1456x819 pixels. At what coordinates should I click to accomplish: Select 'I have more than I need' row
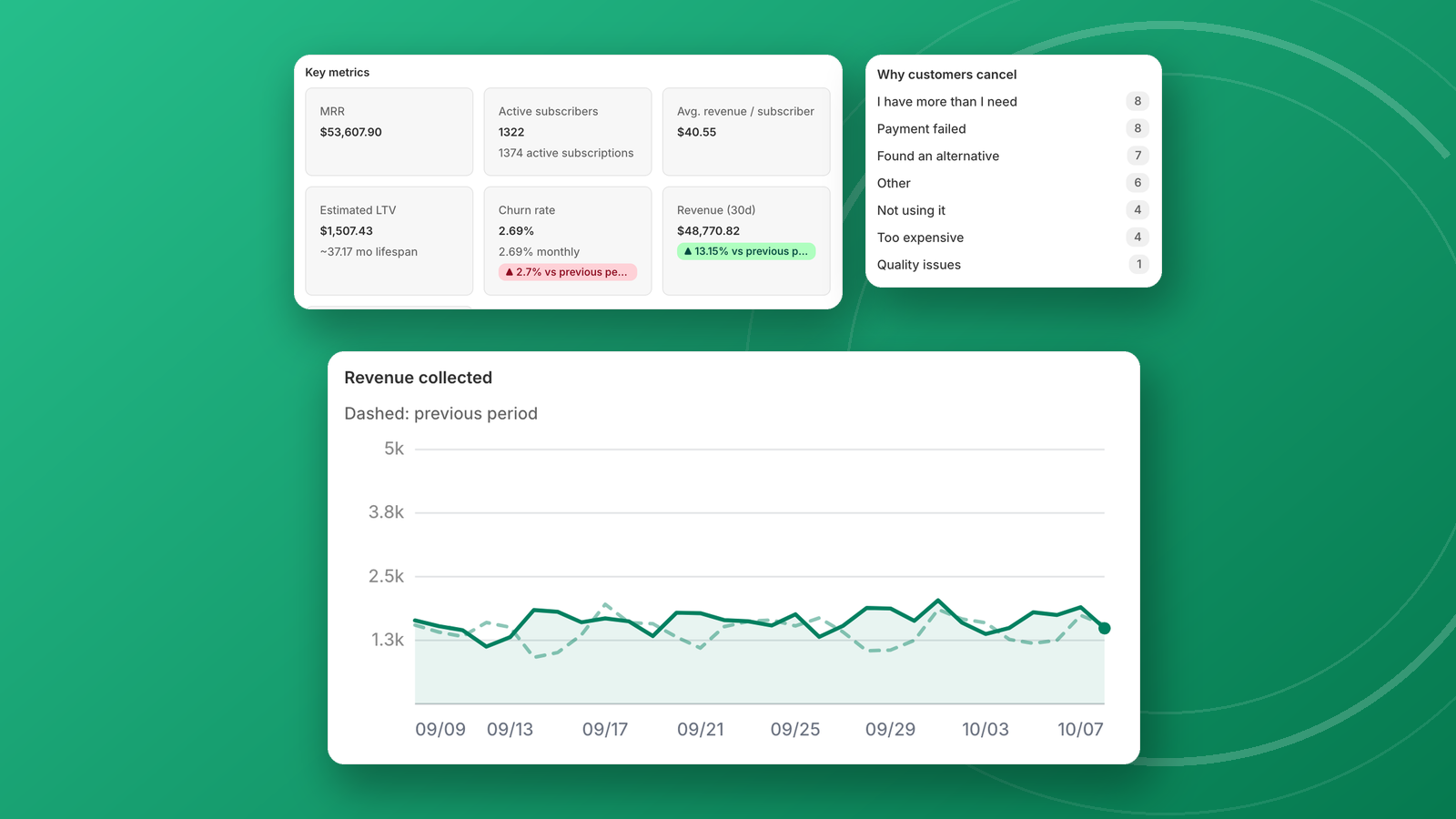coord(1013,102)
